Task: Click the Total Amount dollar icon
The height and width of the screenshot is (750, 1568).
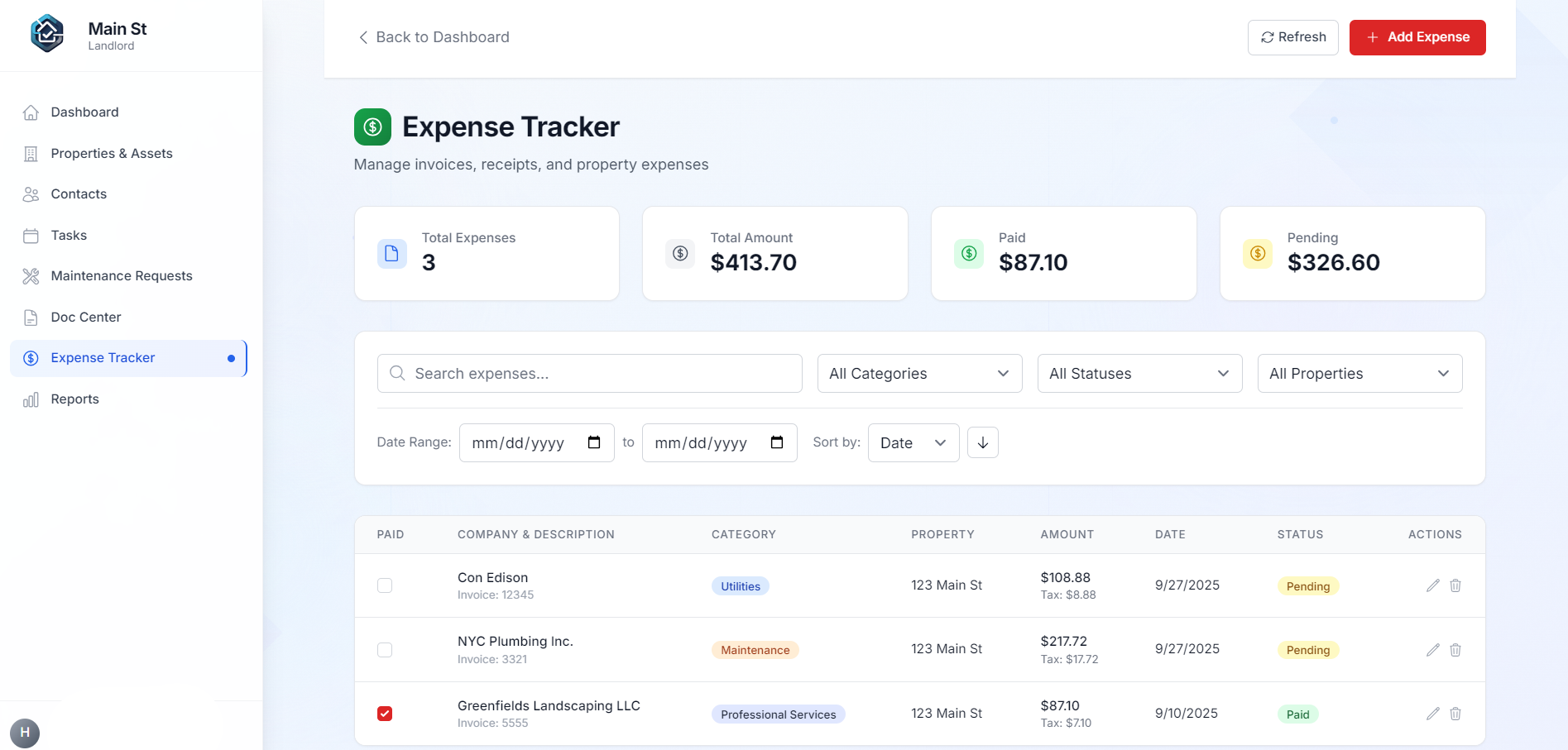Action: pyautogui.click(x=680, y=253)
